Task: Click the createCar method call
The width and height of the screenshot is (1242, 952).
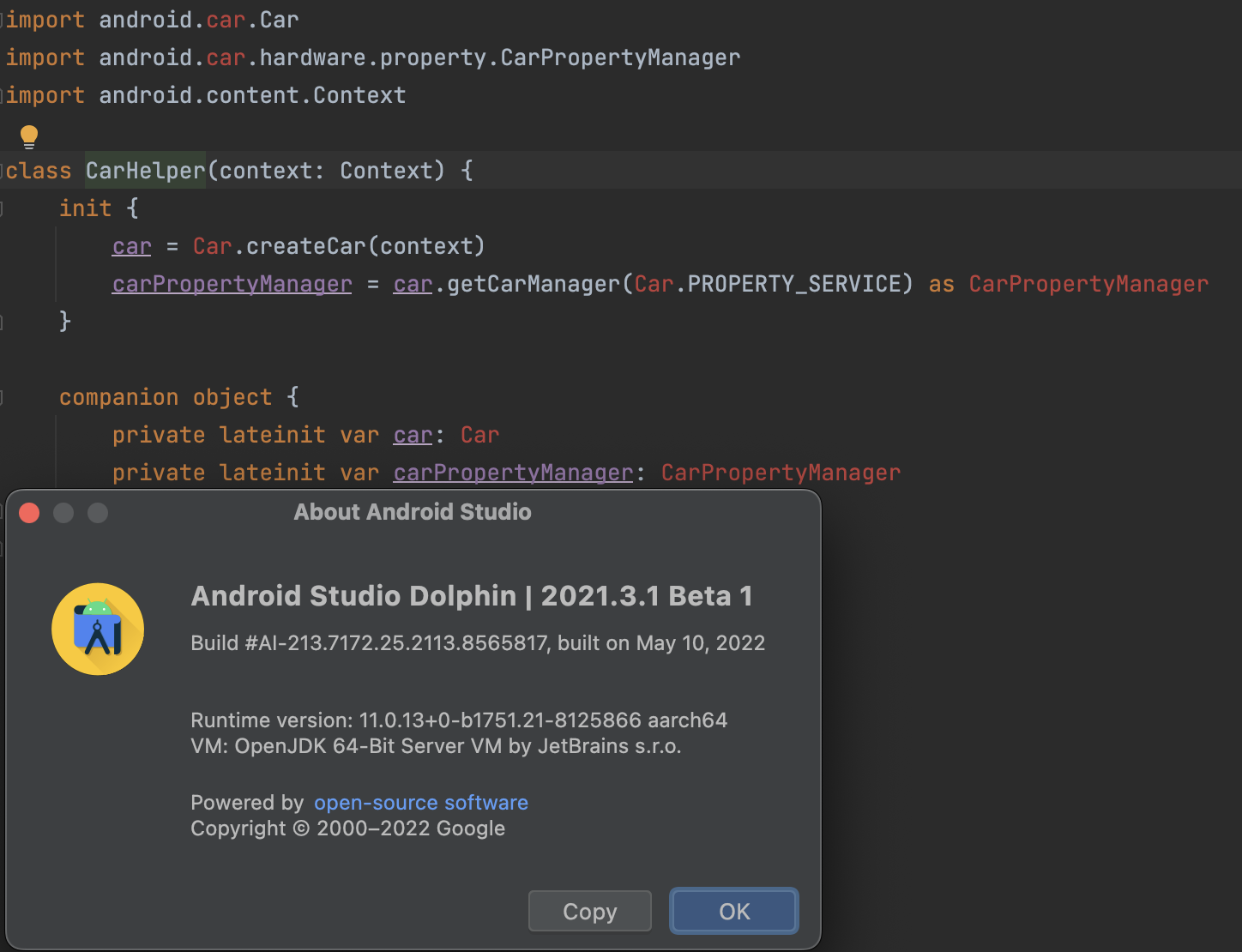Action: tap(305, 247)
